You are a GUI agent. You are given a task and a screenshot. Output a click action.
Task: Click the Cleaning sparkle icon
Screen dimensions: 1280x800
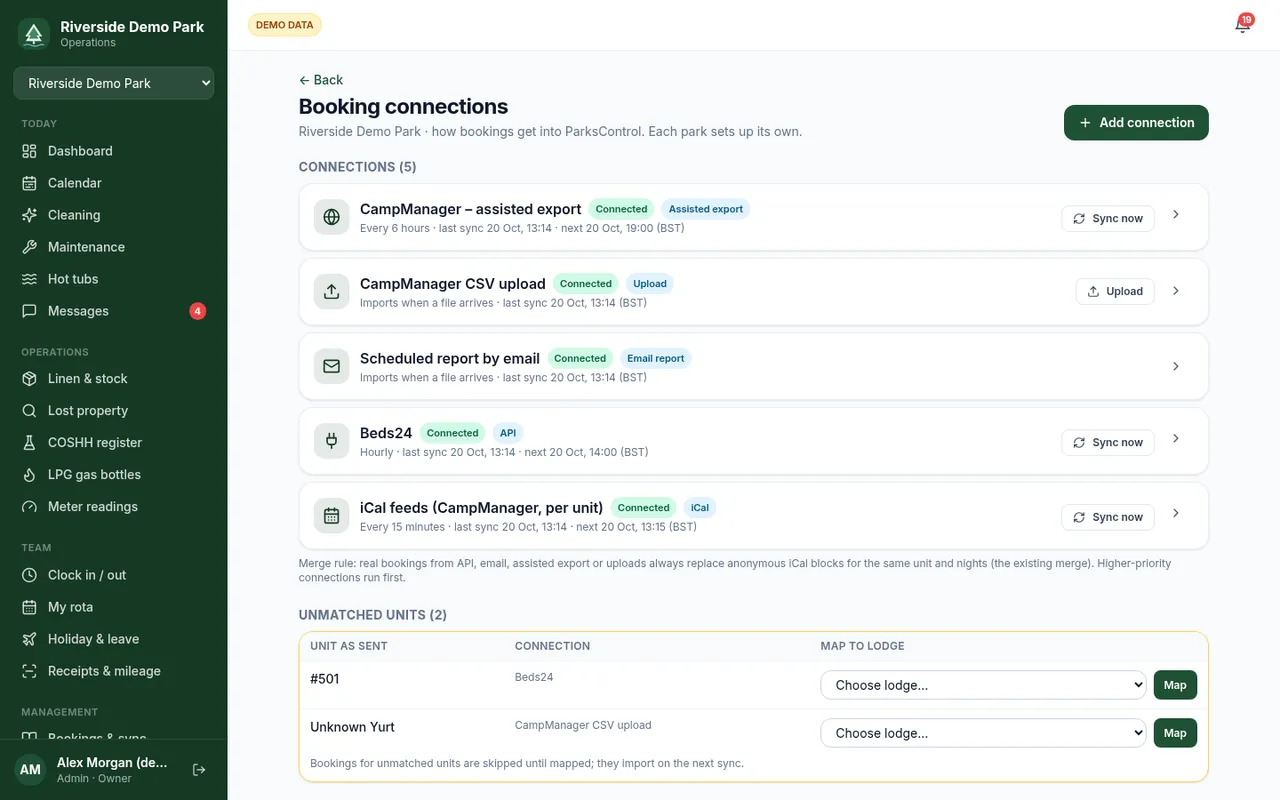[29, 215]
